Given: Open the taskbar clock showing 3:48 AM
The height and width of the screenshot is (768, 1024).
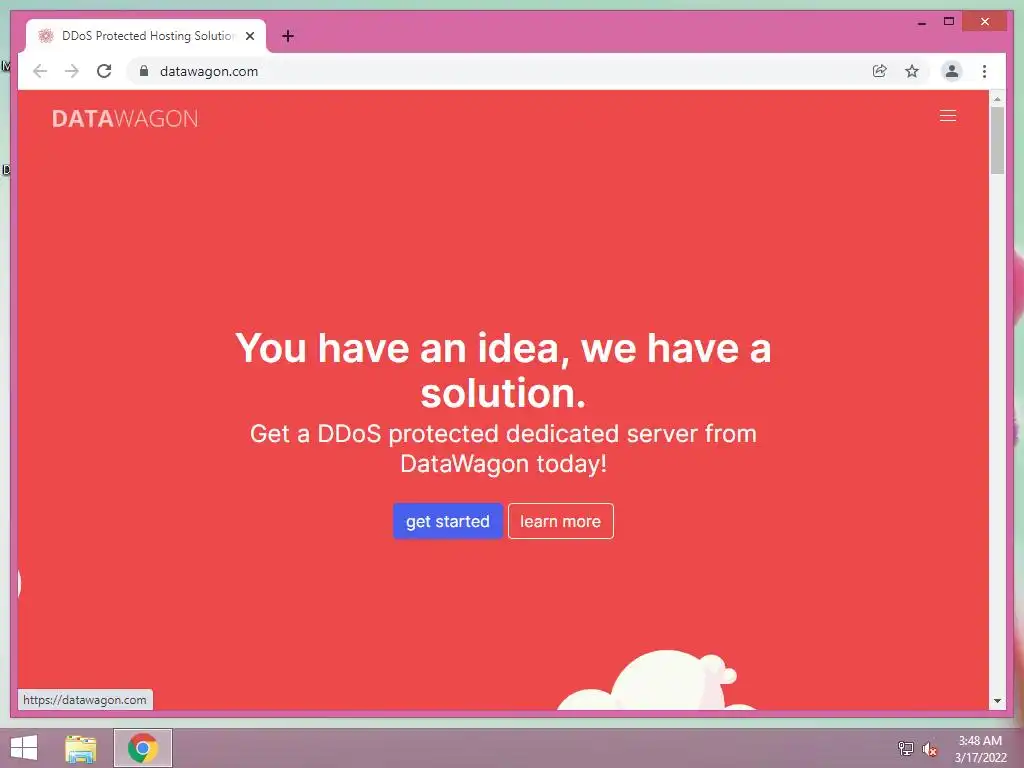Looking at the screenshot, I should coord(980,749).
